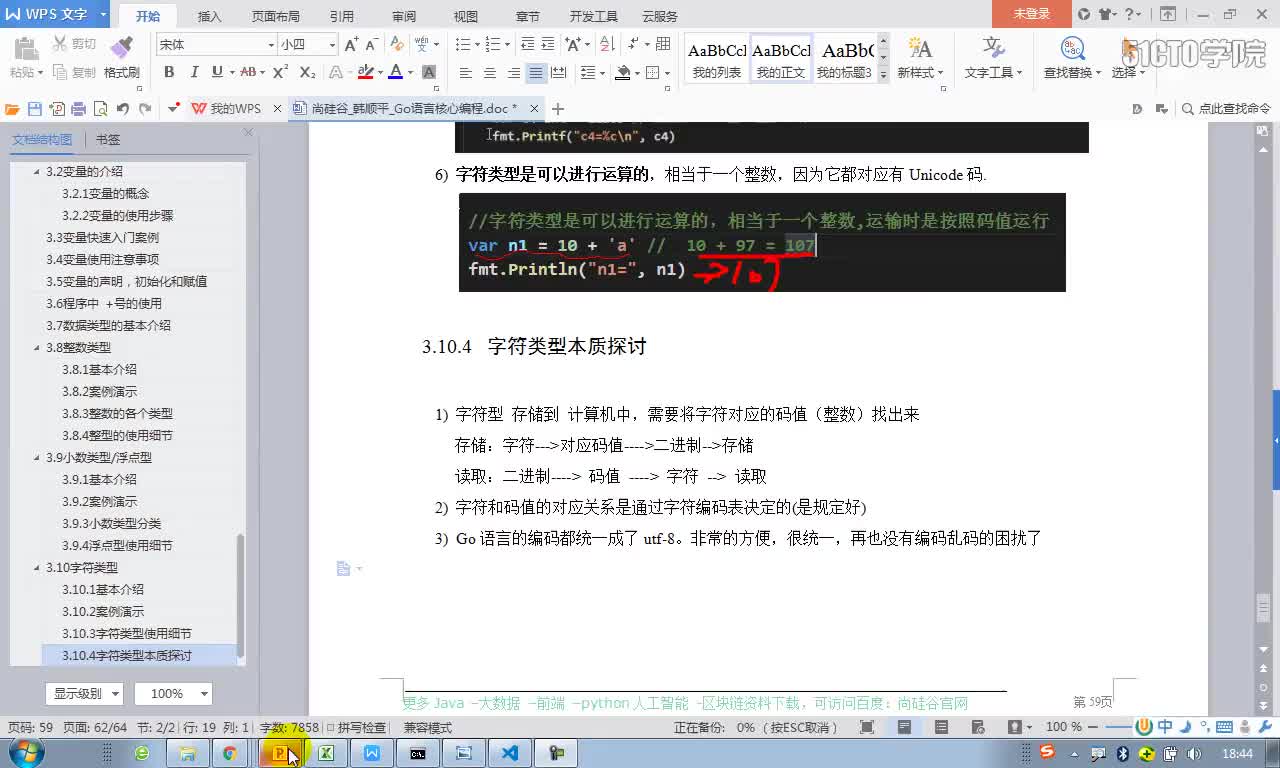The height and width of the screenshot is (768, 1280).
Task: Click the table grid icon in ribbon
Action: pyautogui.click(x=662, y=44)
